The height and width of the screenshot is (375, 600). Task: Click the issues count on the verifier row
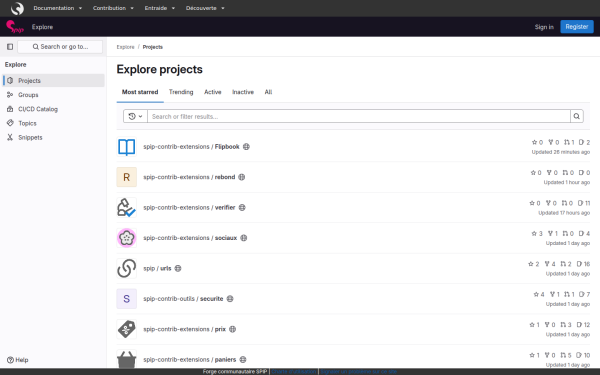584,203
